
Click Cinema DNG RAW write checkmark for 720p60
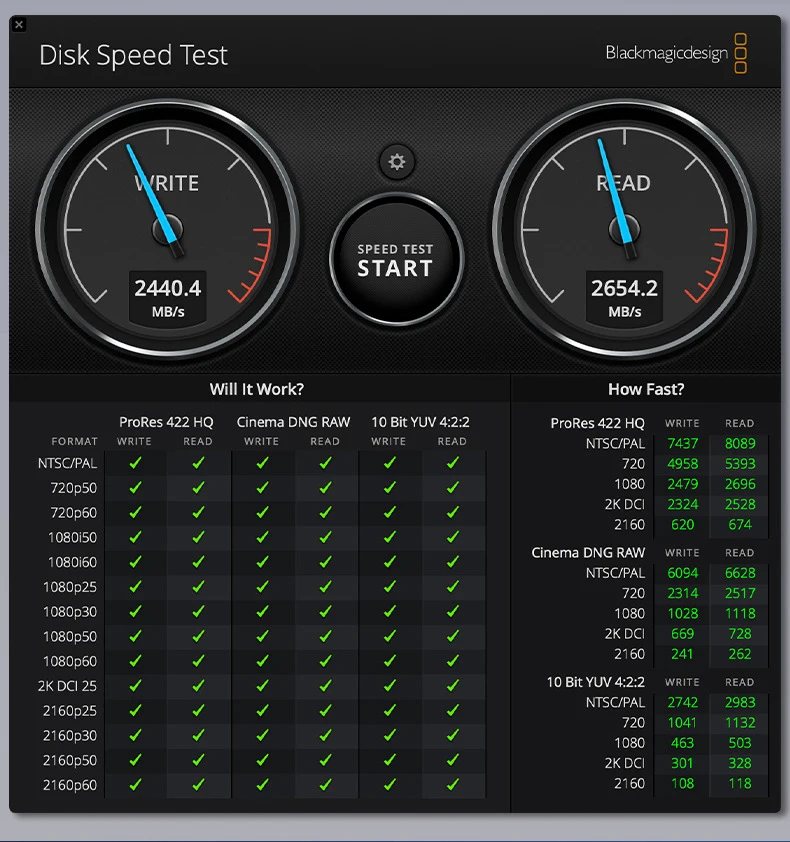[262, 512]
